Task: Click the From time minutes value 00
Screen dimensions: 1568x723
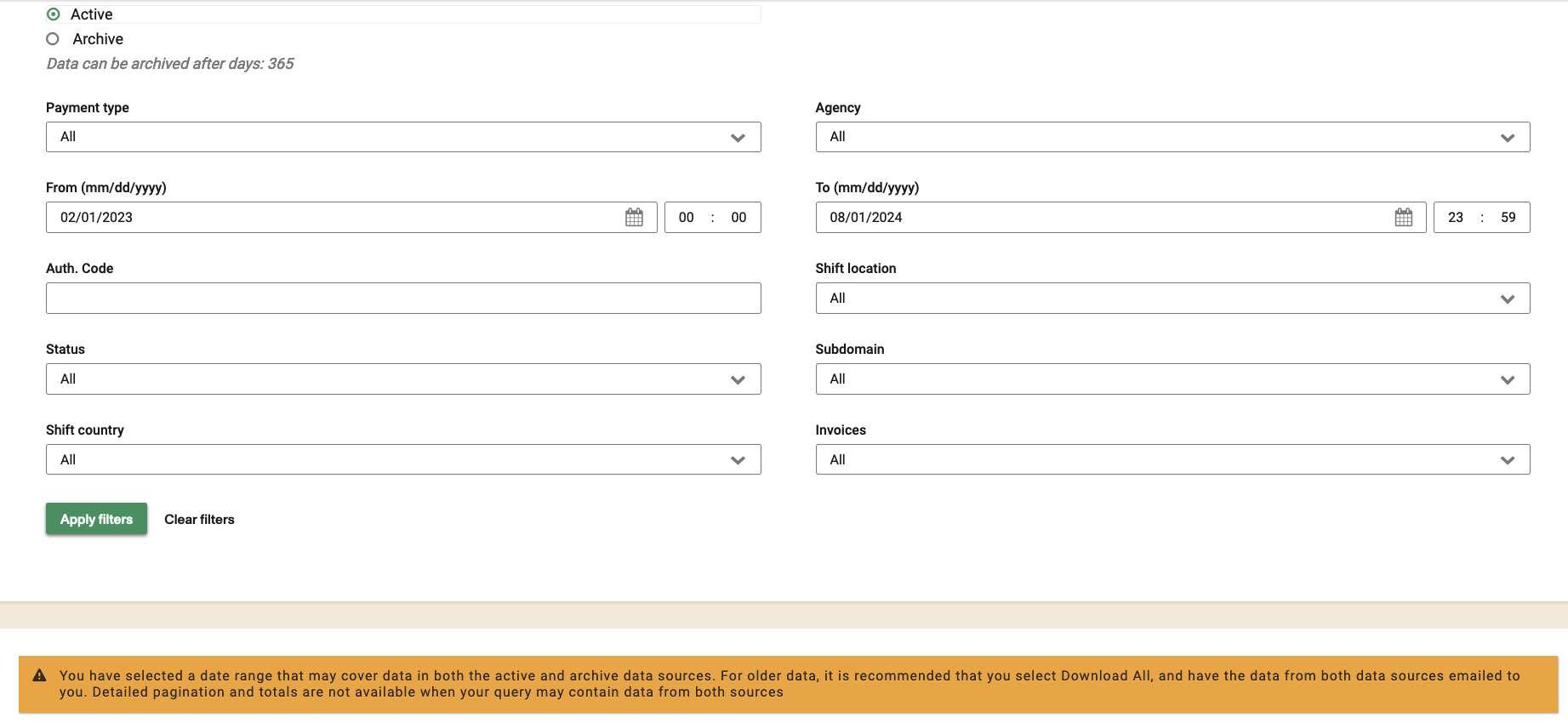Action: pos(738,218)
